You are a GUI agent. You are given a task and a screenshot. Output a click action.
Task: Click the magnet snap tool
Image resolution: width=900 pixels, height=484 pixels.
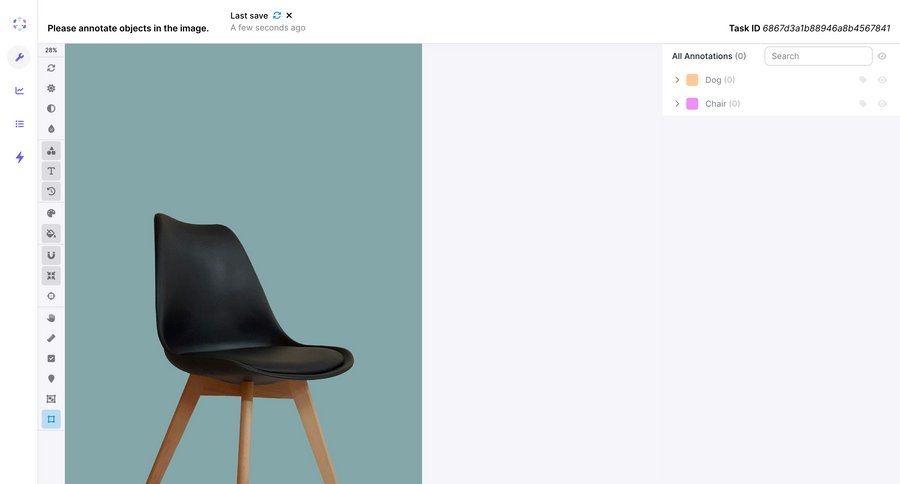click(x=51, y=255)
